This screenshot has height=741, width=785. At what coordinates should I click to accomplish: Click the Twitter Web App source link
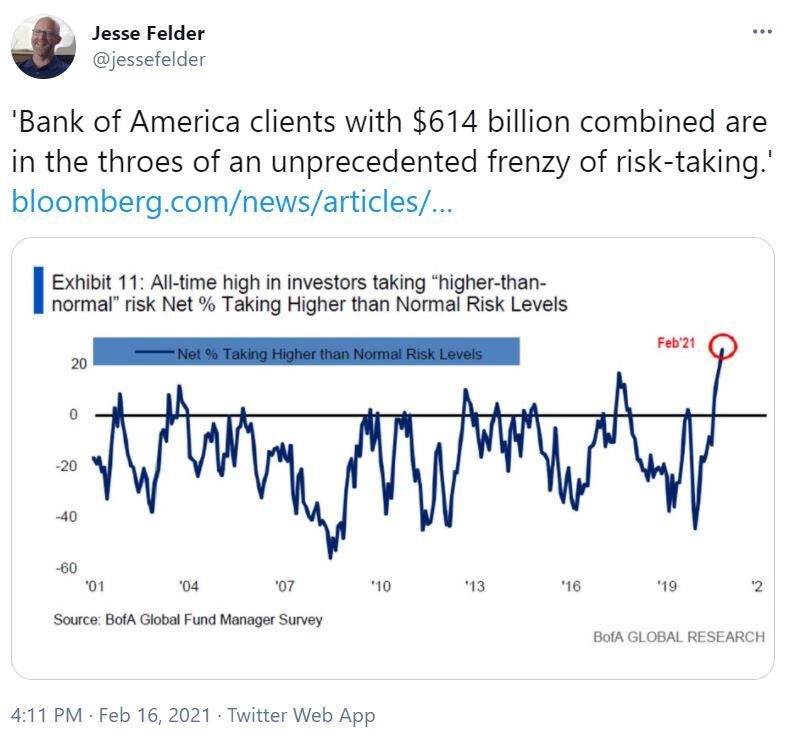pyautogui.click(x=301, y=715)
